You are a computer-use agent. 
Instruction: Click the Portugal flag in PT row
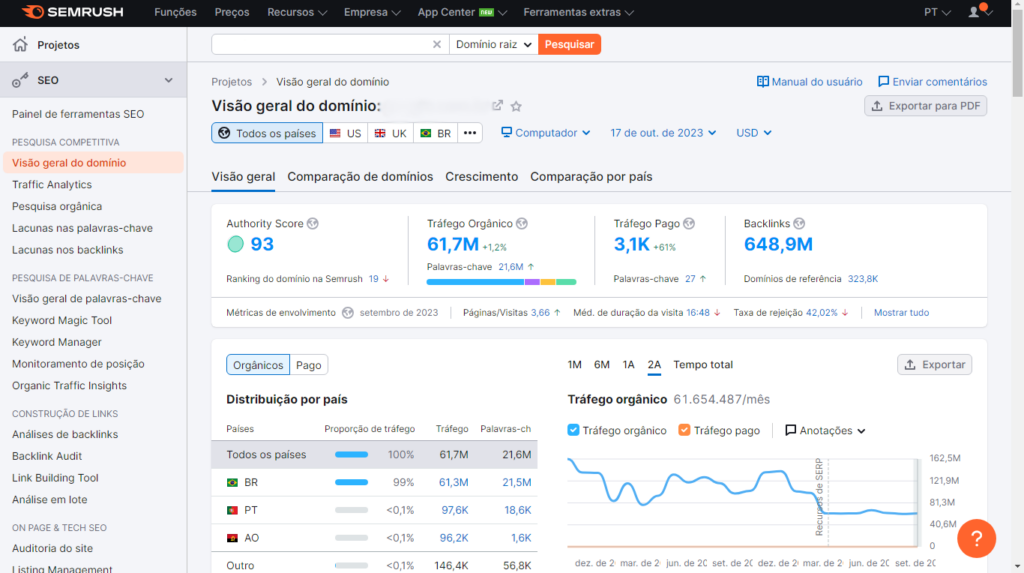(232, 510)
